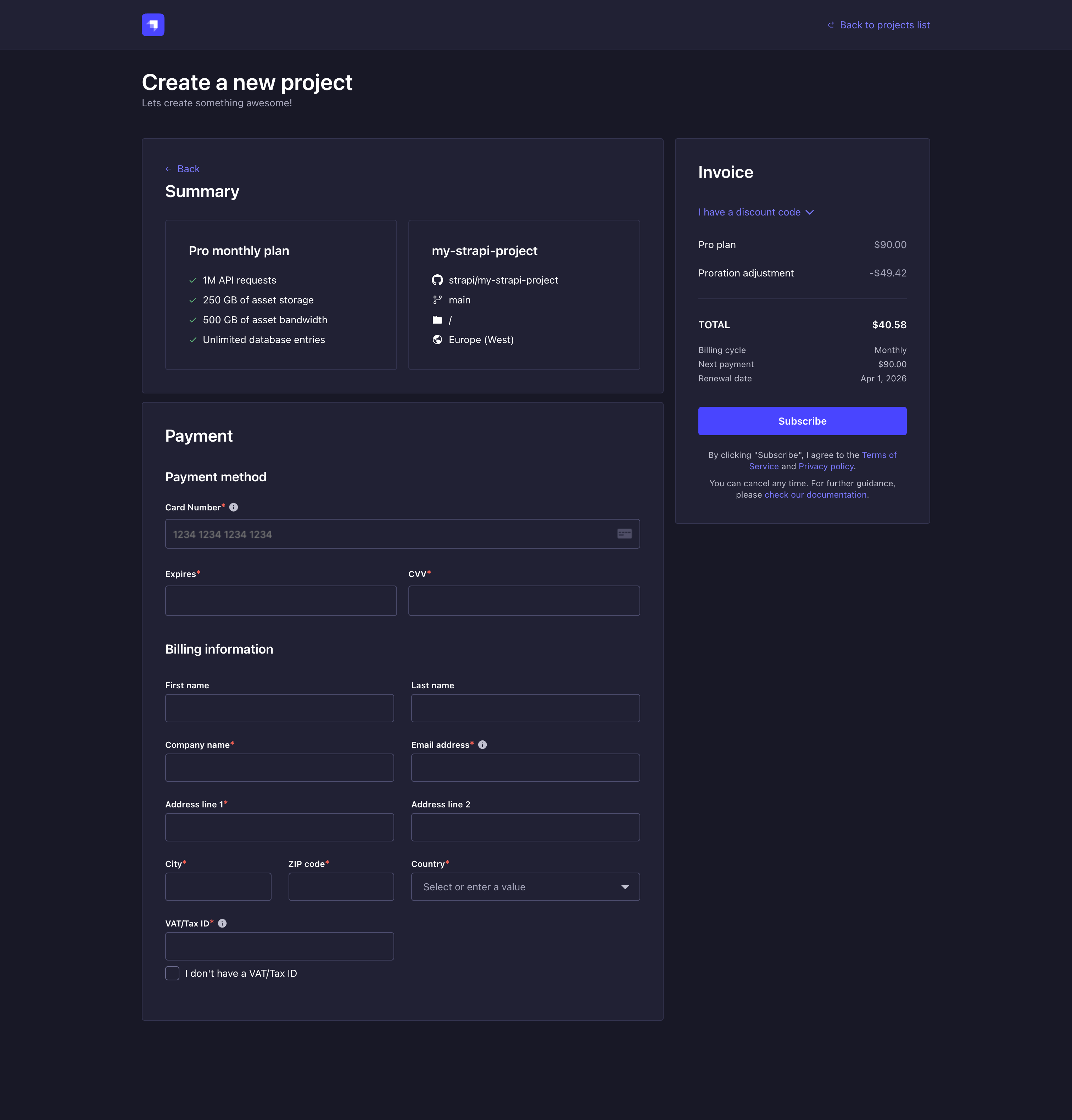This screenshot has height=1120, width=1072.
Task: Click the info icon next to VAT/Tax ID
Action: point(223,923)
